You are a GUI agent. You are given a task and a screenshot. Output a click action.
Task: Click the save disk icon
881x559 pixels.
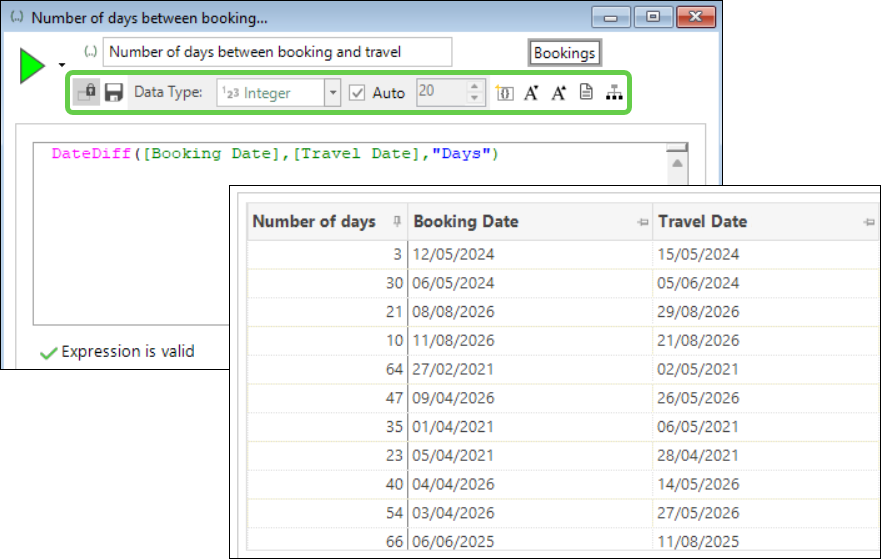click(114, 93)
